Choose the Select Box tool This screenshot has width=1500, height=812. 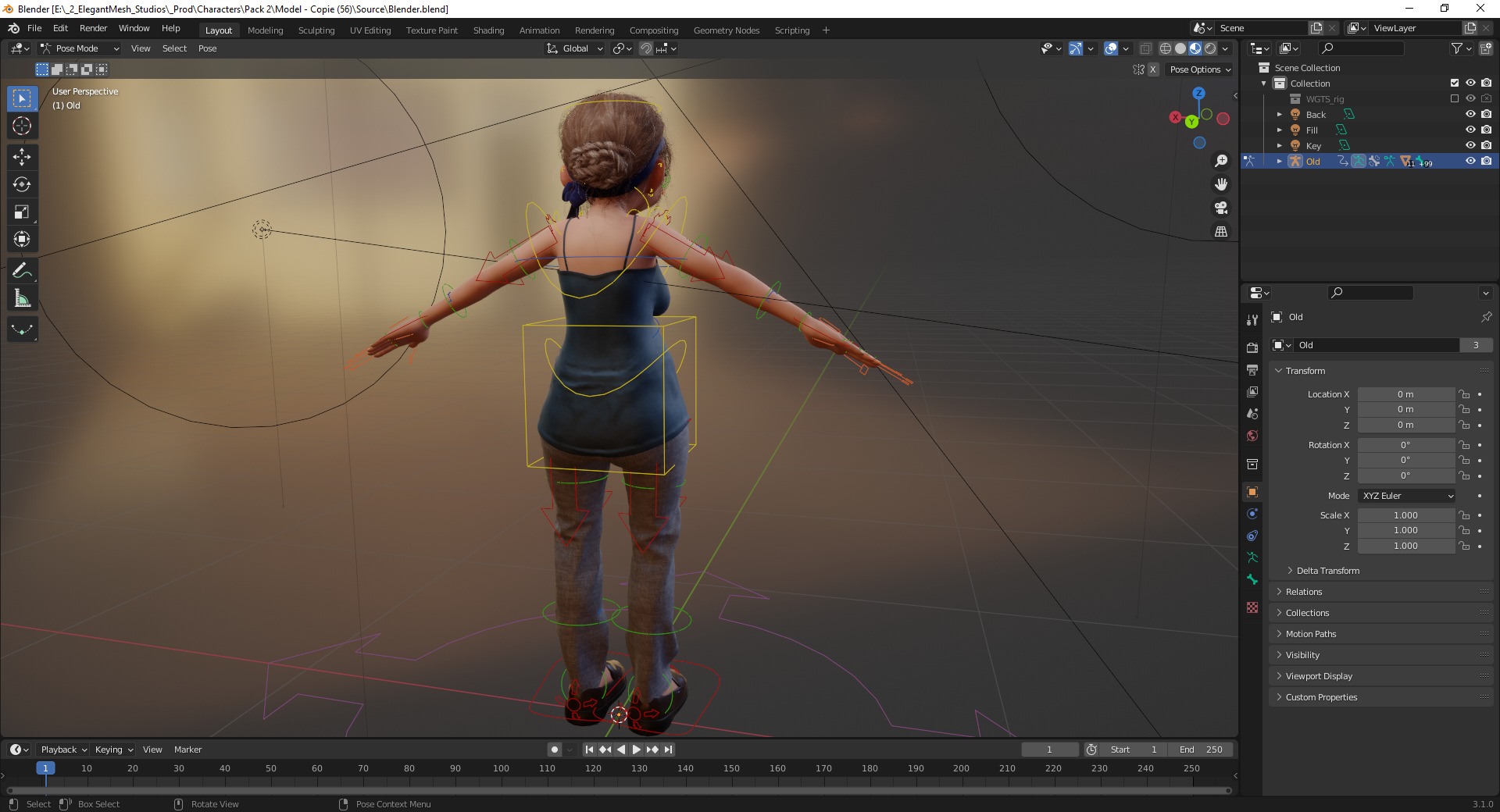pyautogui.click(x=22, y=98)
